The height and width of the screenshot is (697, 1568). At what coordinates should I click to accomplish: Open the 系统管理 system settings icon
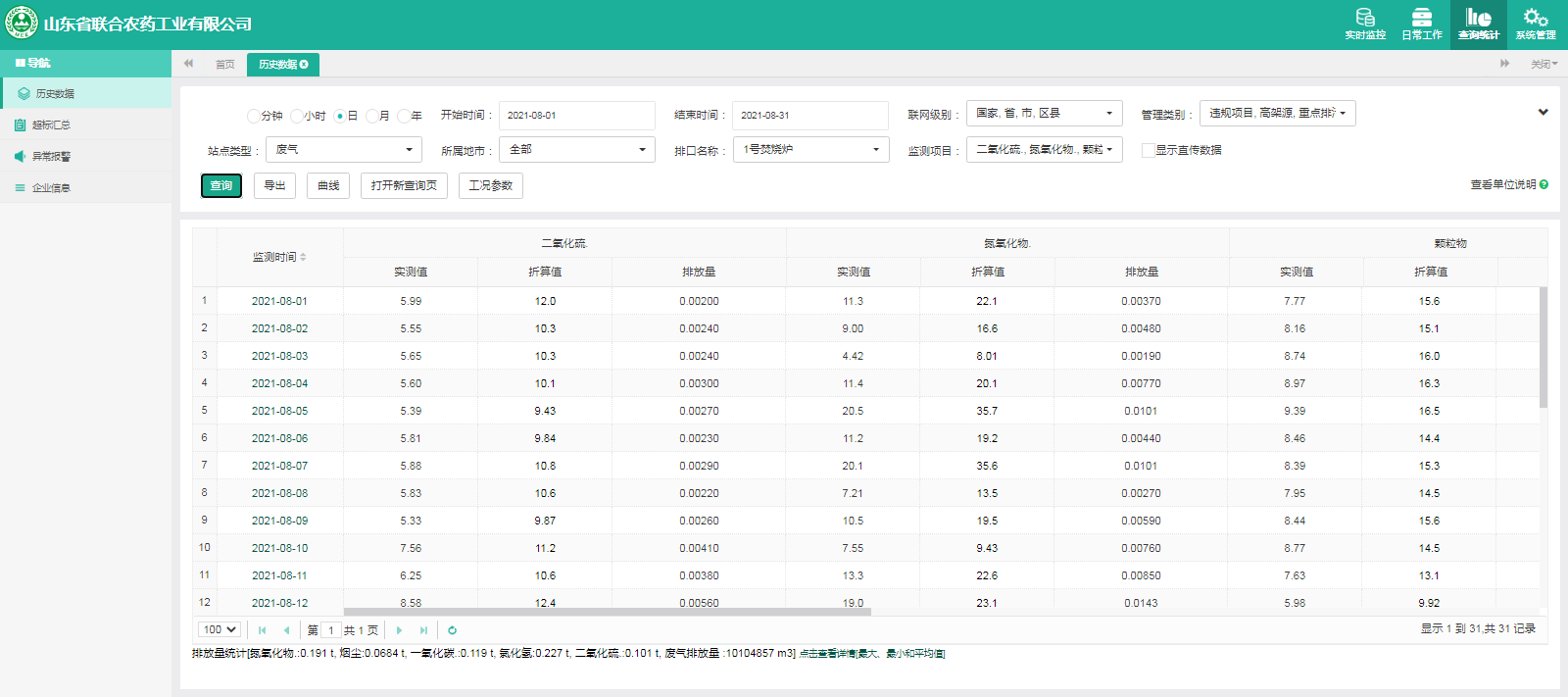coord(1536,24)
